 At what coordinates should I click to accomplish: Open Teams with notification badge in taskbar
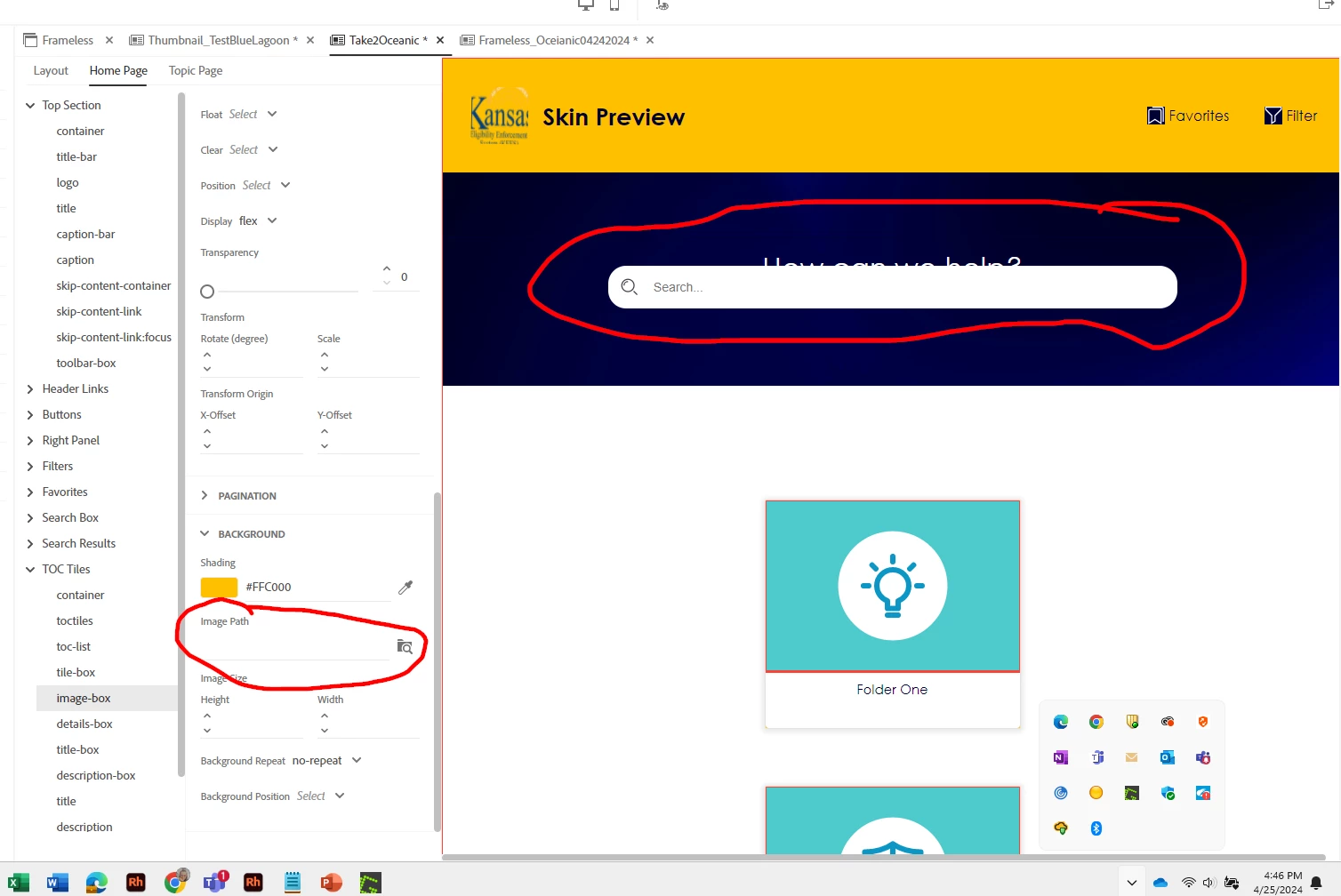pos(215,881)
